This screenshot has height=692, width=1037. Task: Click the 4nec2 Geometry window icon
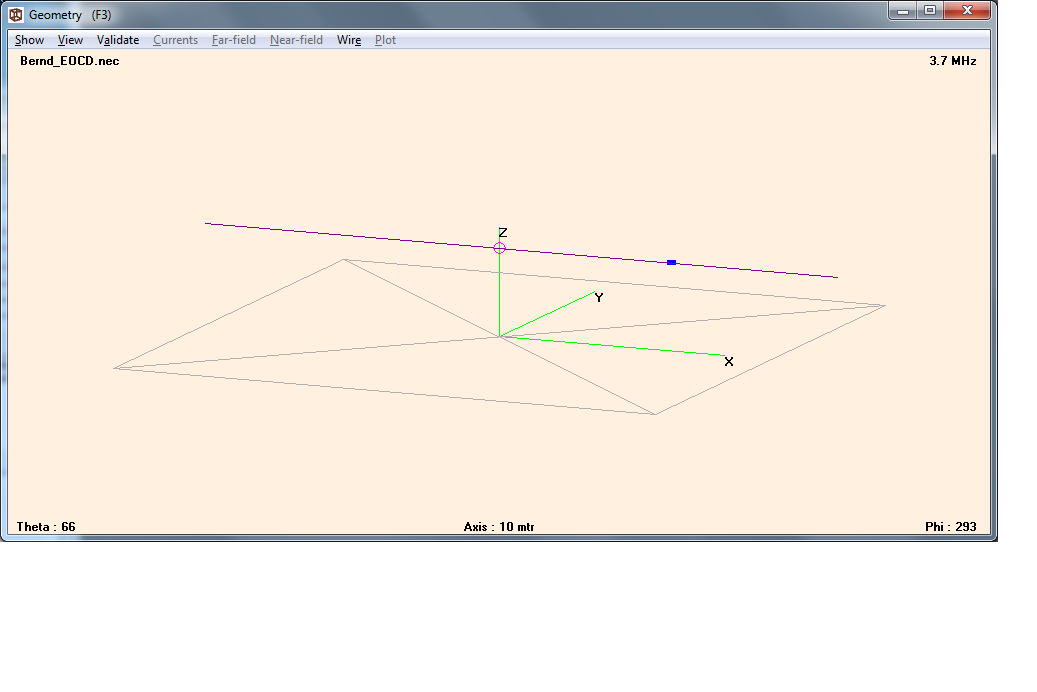[x=16, y=15]
